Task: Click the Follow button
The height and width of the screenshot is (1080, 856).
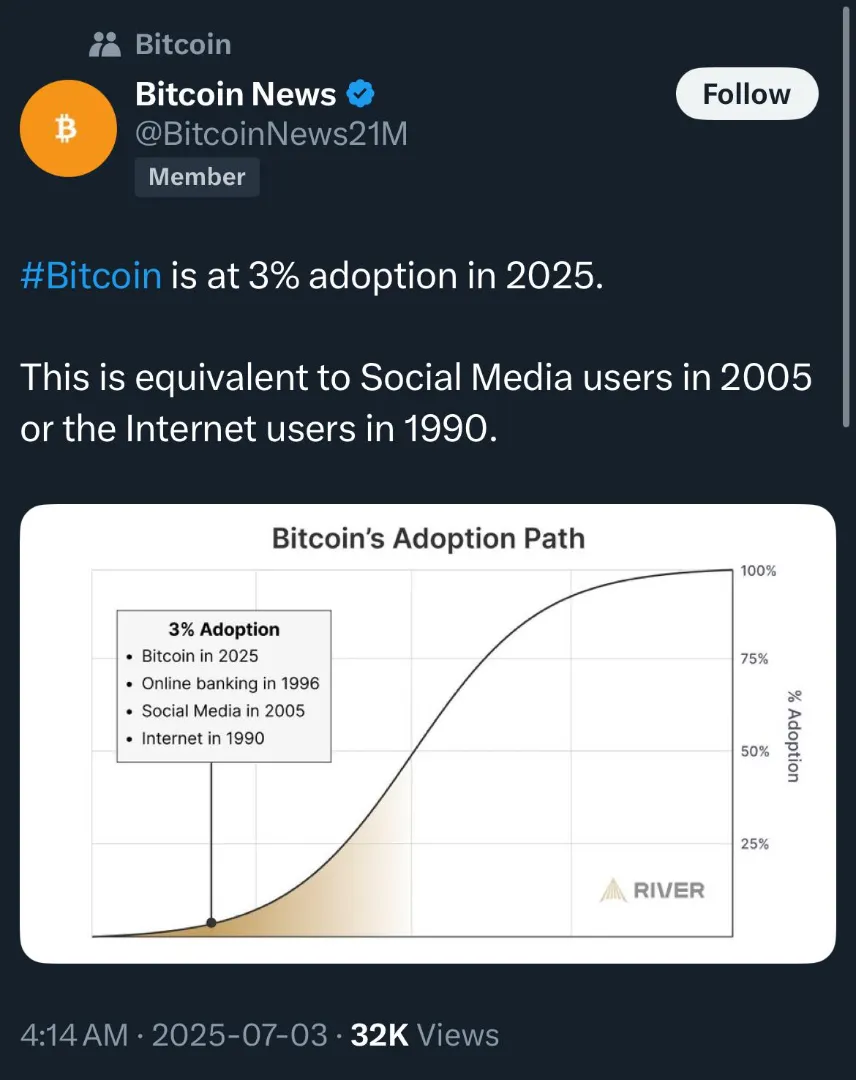Action: (x=747, y=94)
